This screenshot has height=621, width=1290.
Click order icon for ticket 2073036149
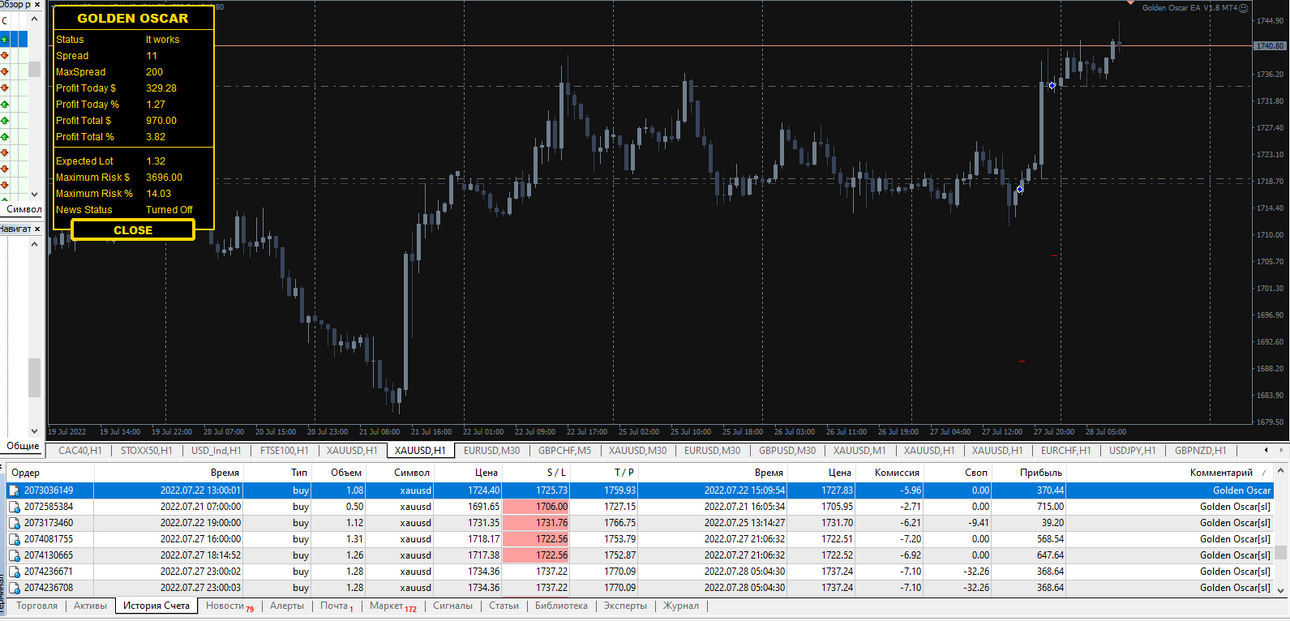[14, 491]
